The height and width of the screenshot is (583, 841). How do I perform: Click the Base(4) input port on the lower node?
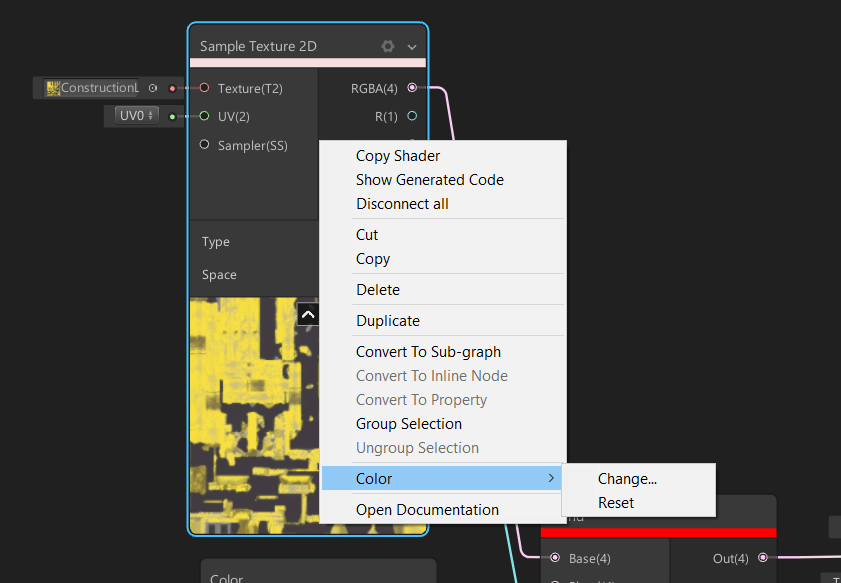click(553, 558)
